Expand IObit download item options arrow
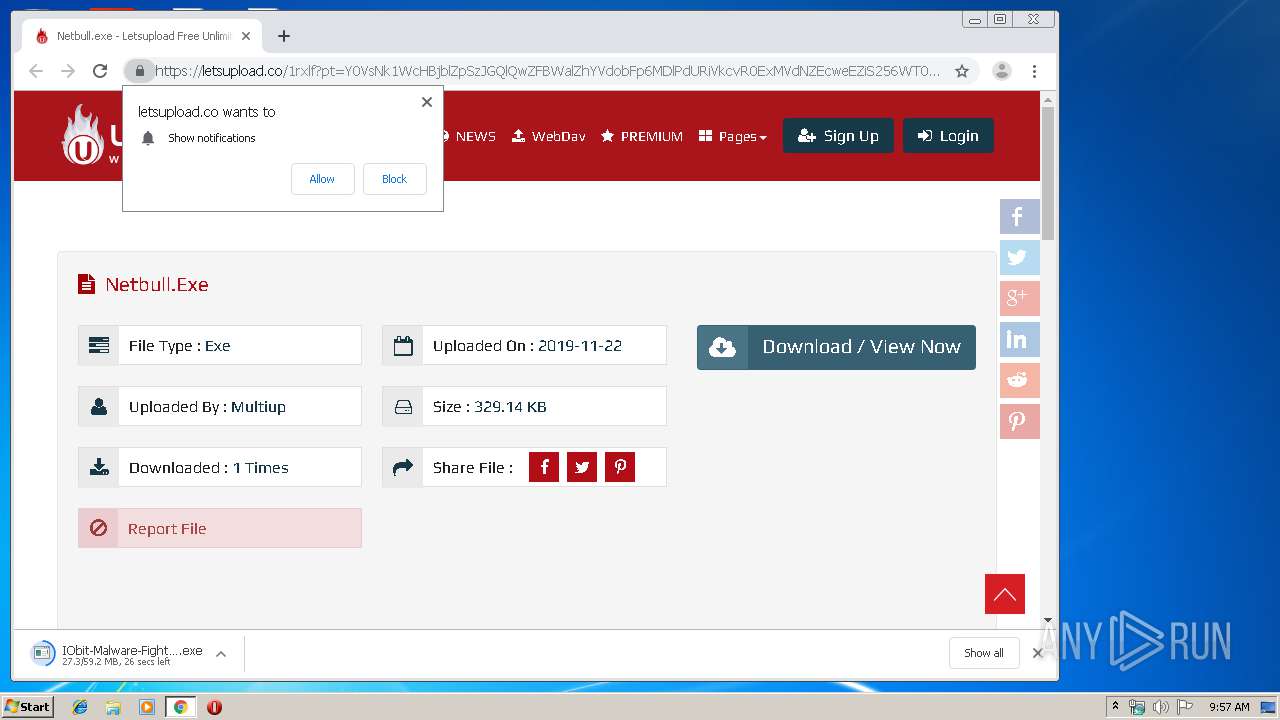 [221, 654]
